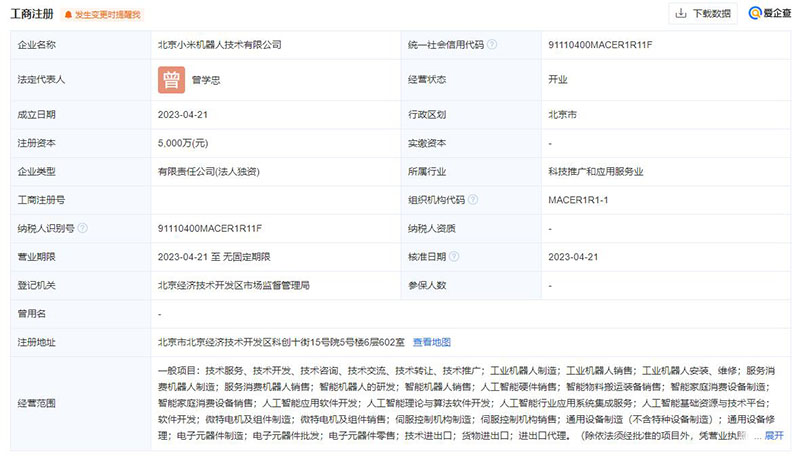Open the 曾 avatar of legal representative
800x462 pixels.
pyautogui.click(x=171, y=80)
